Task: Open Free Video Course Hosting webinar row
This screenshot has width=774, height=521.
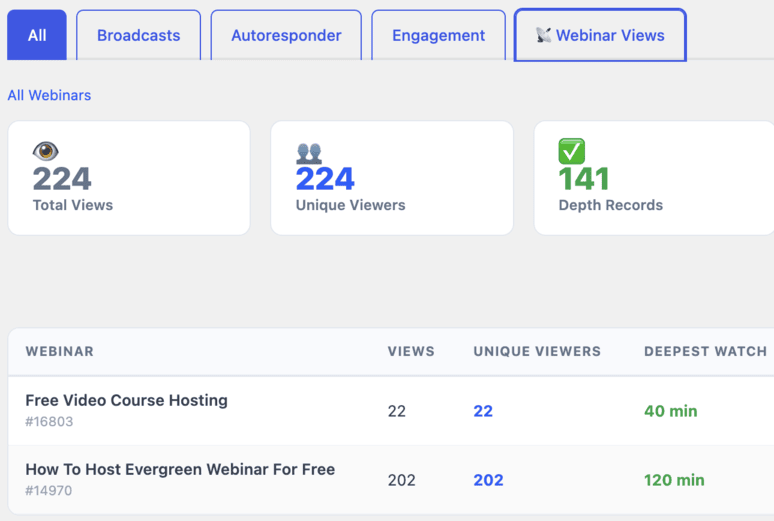Action: pos(391,411)
